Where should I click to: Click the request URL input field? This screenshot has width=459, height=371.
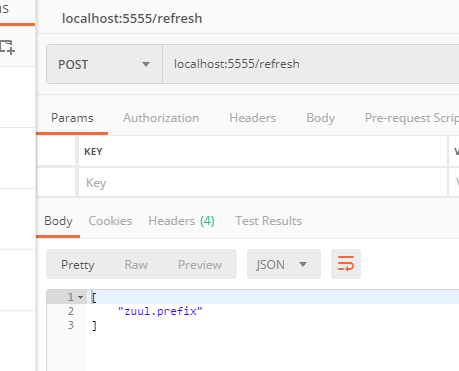coord(311,64)
